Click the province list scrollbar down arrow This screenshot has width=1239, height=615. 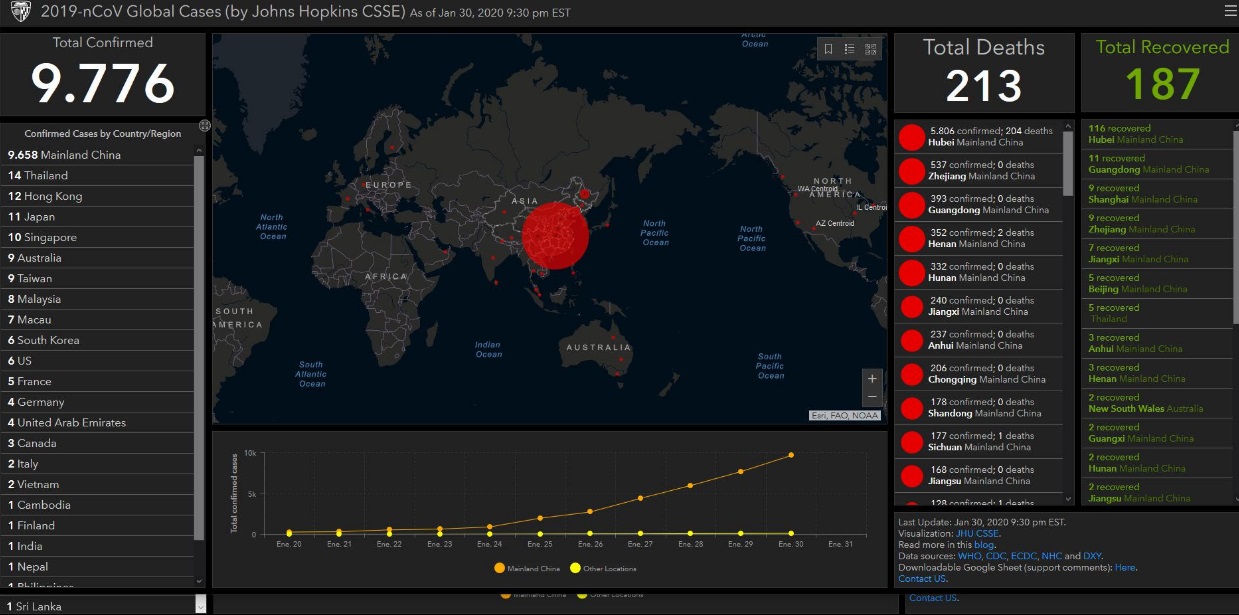pyautogui.click(x=1068, y=498)
